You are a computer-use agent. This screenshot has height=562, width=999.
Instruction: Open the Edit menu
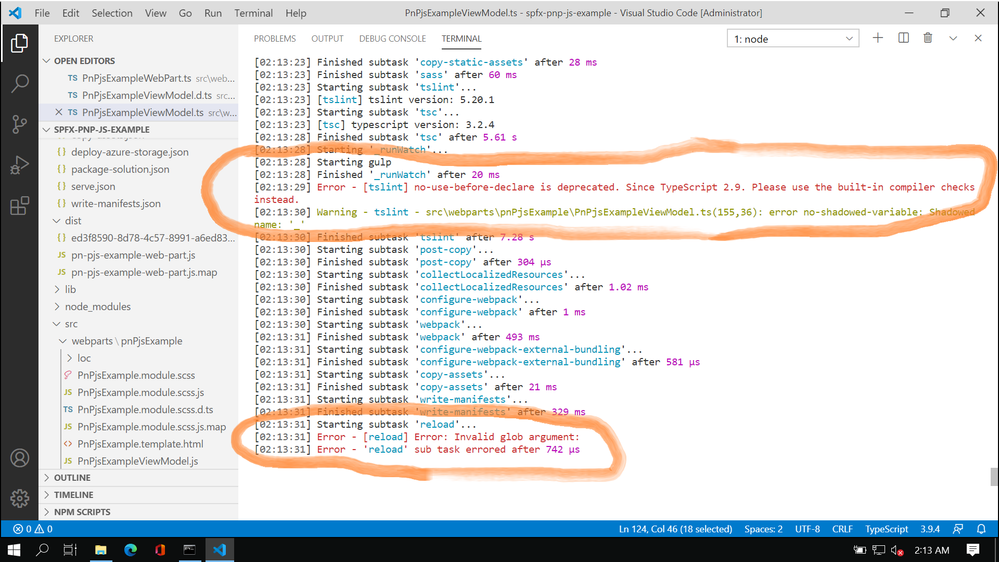(70, 13)
